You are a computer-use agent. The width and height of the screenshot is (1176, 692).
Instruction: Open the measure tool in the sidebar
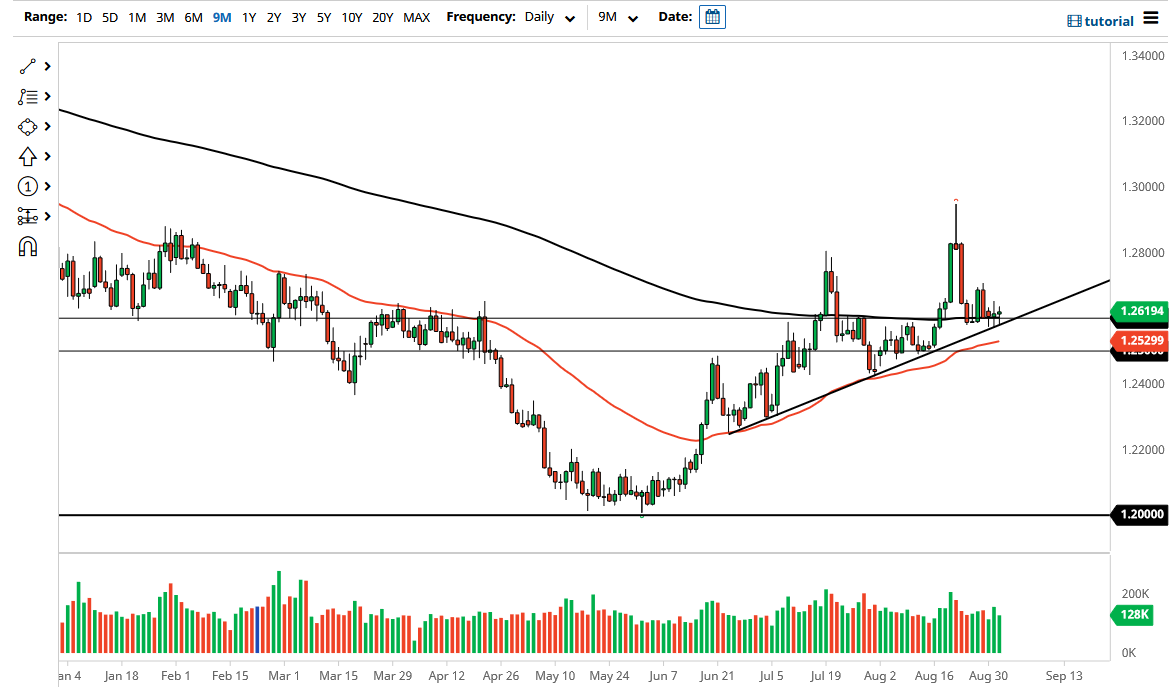click(28, 216)
